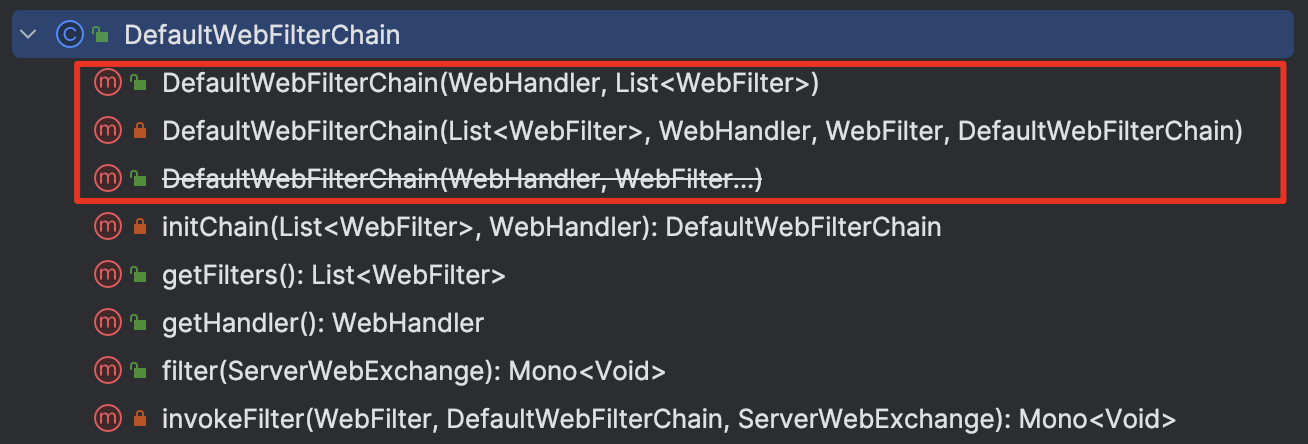
Task: Click the method icon beside initChain
Action: pyautogui.click(x=106, y=227)
